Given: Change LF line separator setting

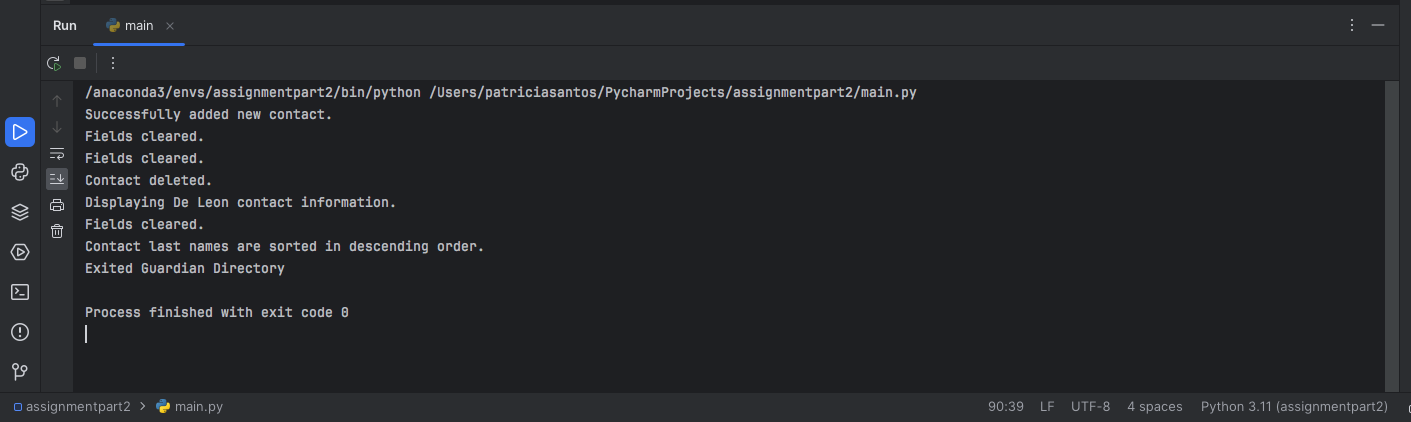Looking at the screenshot, I should [x=1047, y=407].
